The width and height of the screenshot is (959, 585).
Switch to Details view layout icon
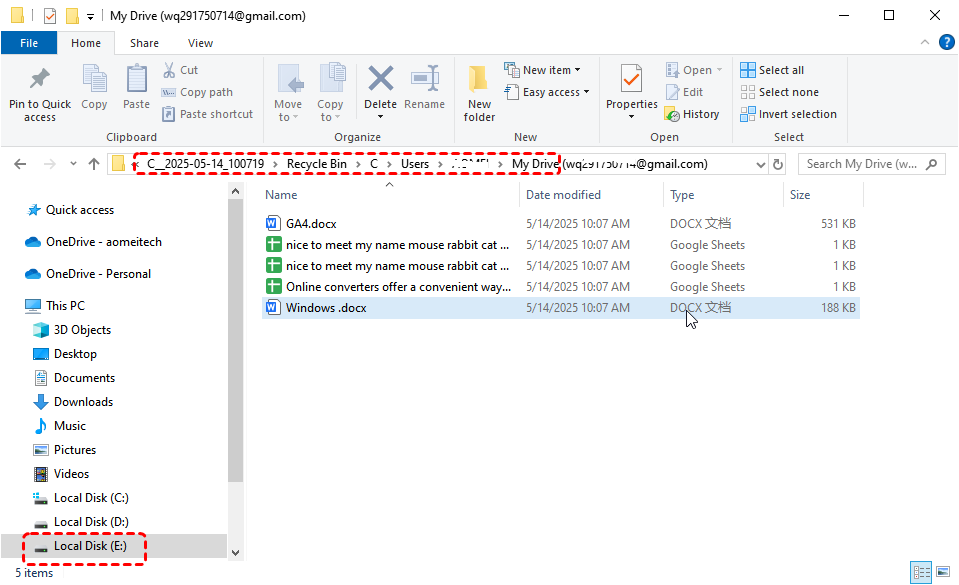[x=921, y=572]
